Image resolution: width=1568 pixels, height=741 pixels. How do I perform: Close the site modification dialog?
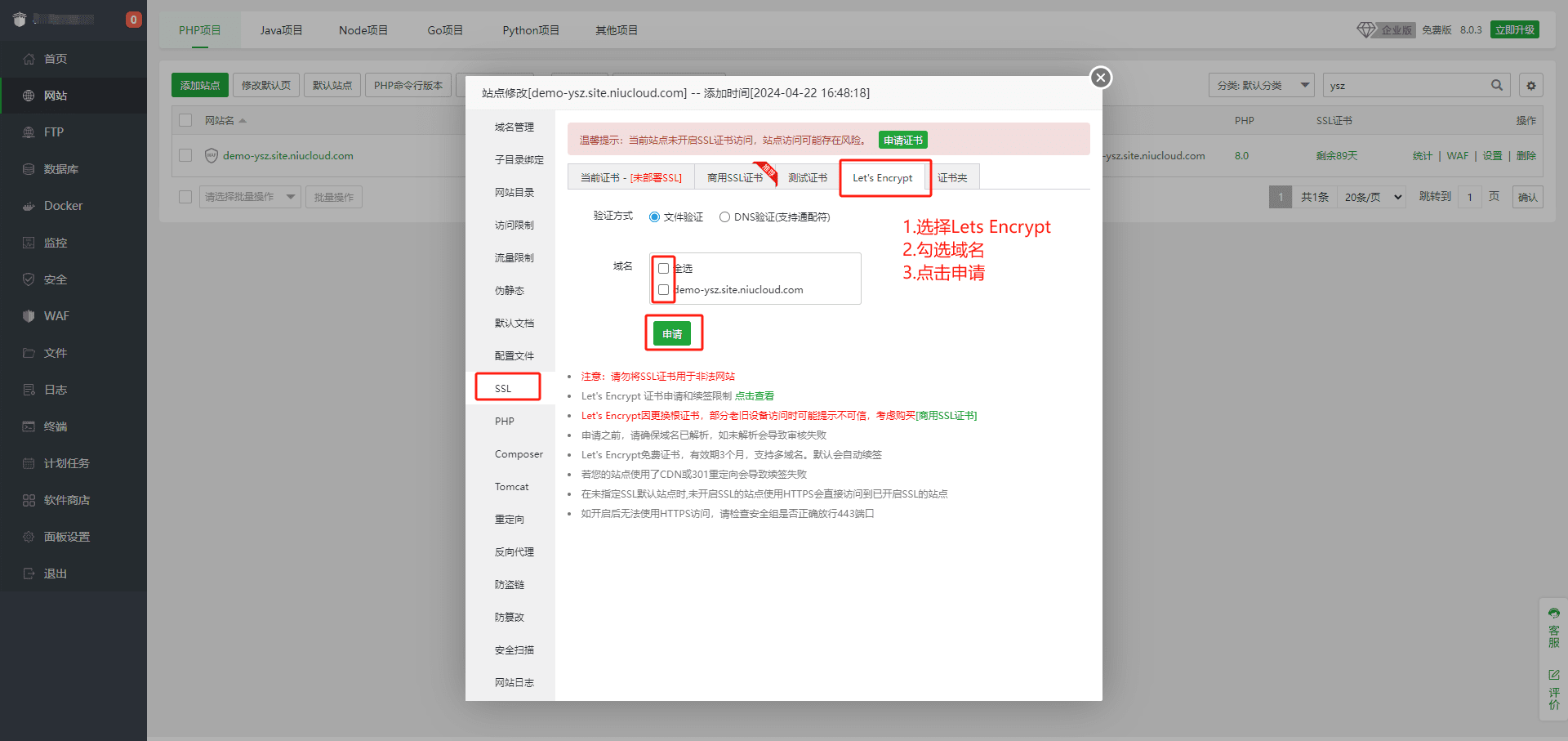pyautogui.click(x=1101, y=78)
